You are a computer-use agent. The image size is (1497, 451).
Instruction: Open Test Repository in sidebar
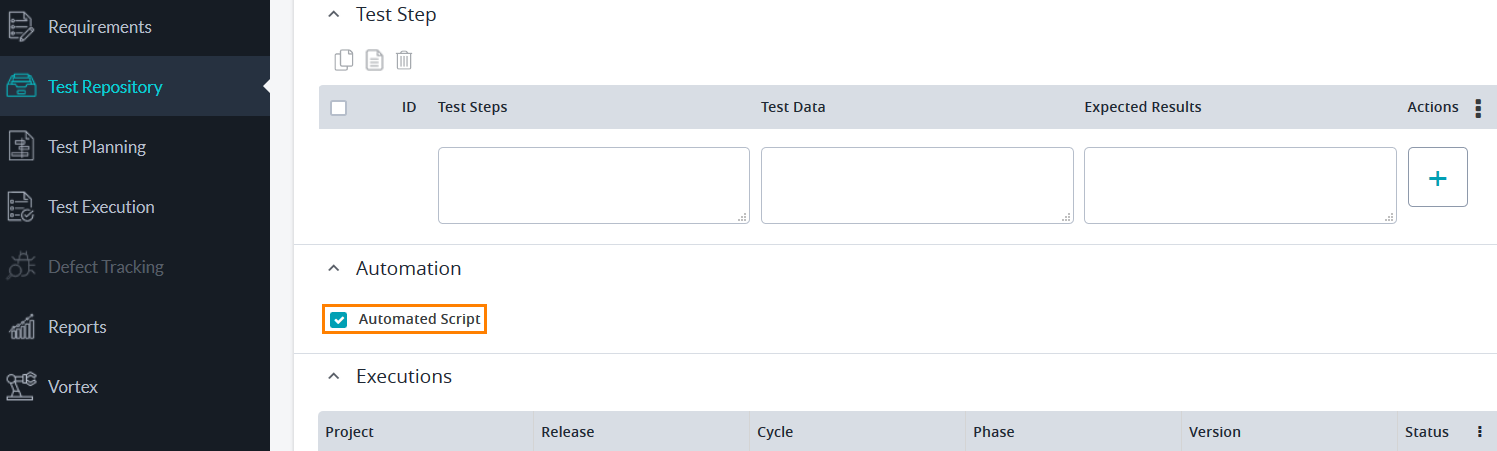point(105,87)
